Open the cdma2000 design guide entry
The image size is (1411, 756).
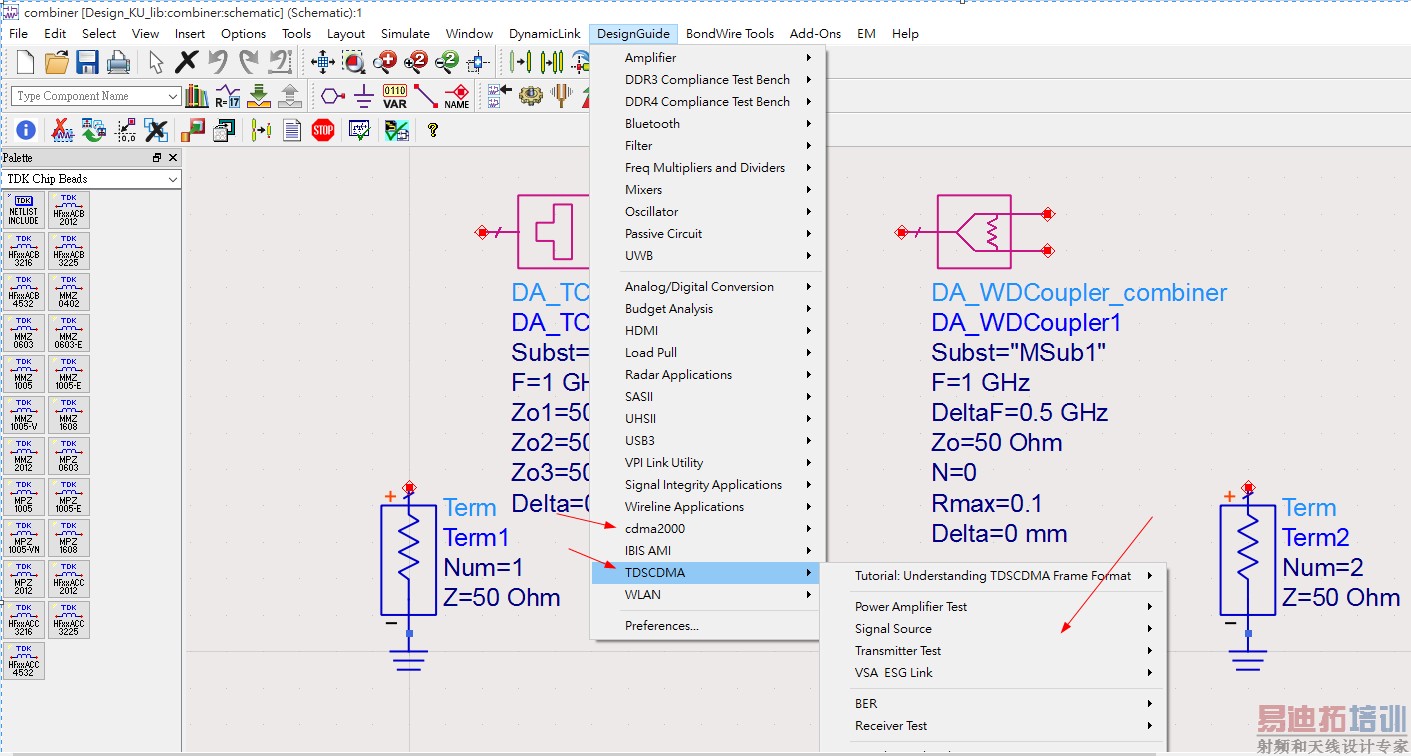[656, 529]
